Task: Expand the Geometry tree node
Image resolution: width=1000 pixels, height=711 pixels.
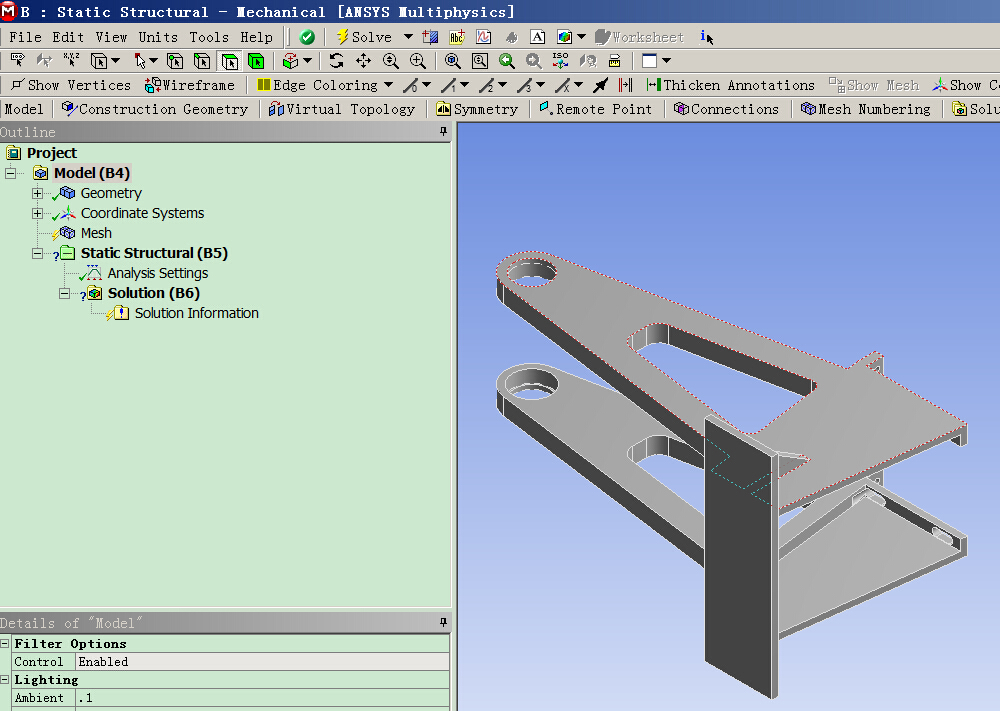Action: tap(38, 193)
